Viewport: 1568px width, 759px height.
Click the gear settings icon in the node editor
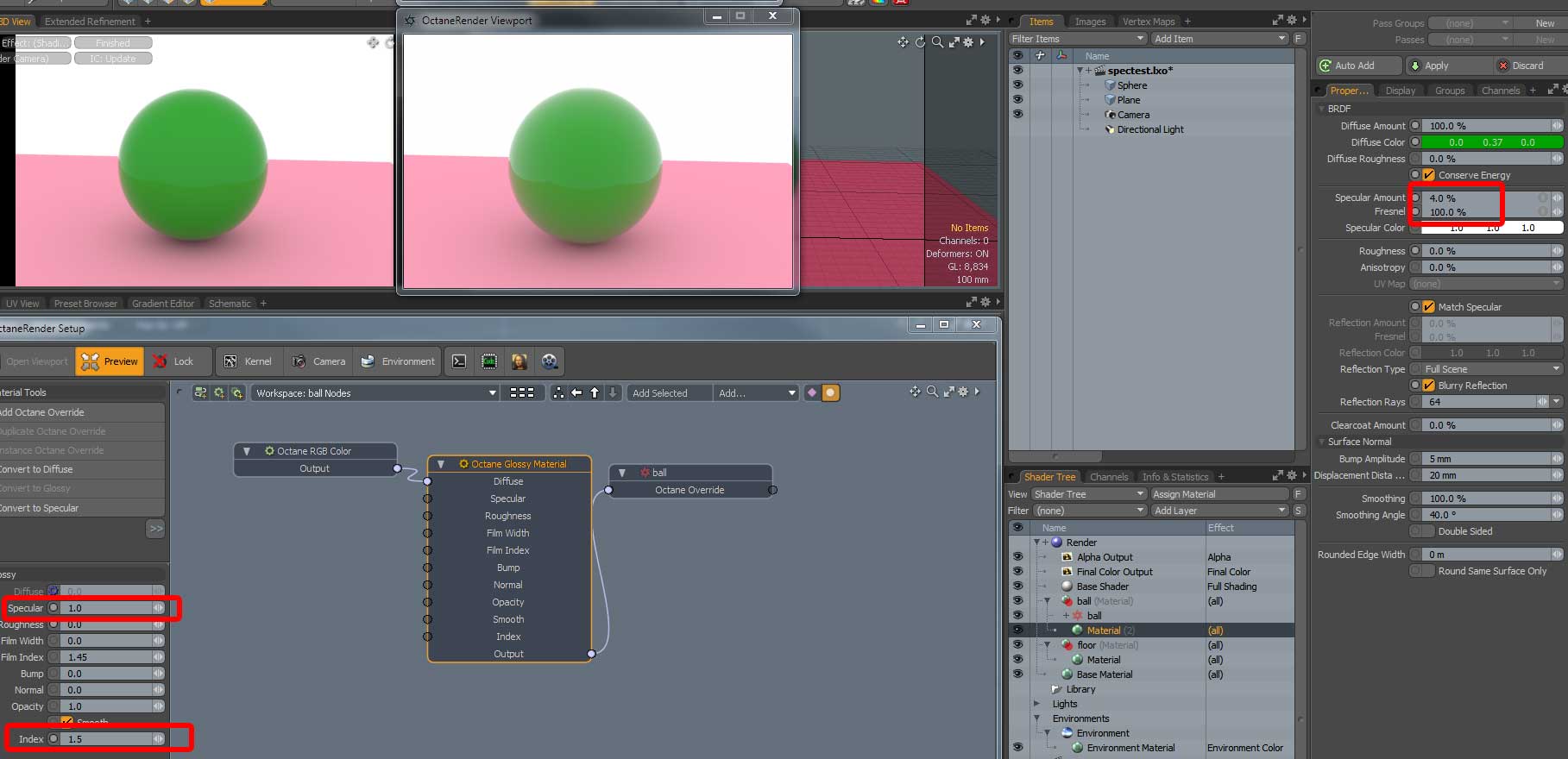click(964, 392)
